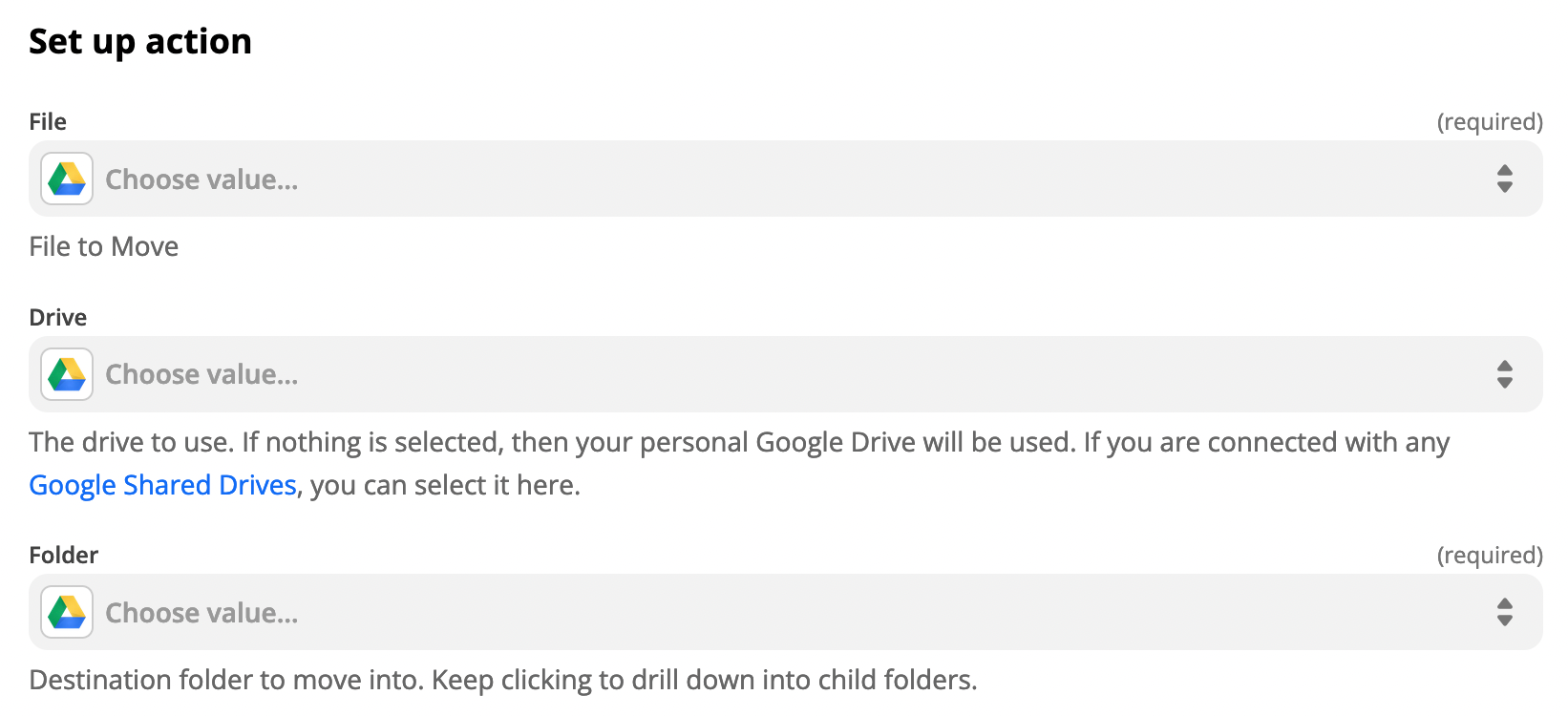This screenshot has height=716, width=1568.
Task: Select the Folder 'Choose value...' placeholder
Action: click(201, 613)
